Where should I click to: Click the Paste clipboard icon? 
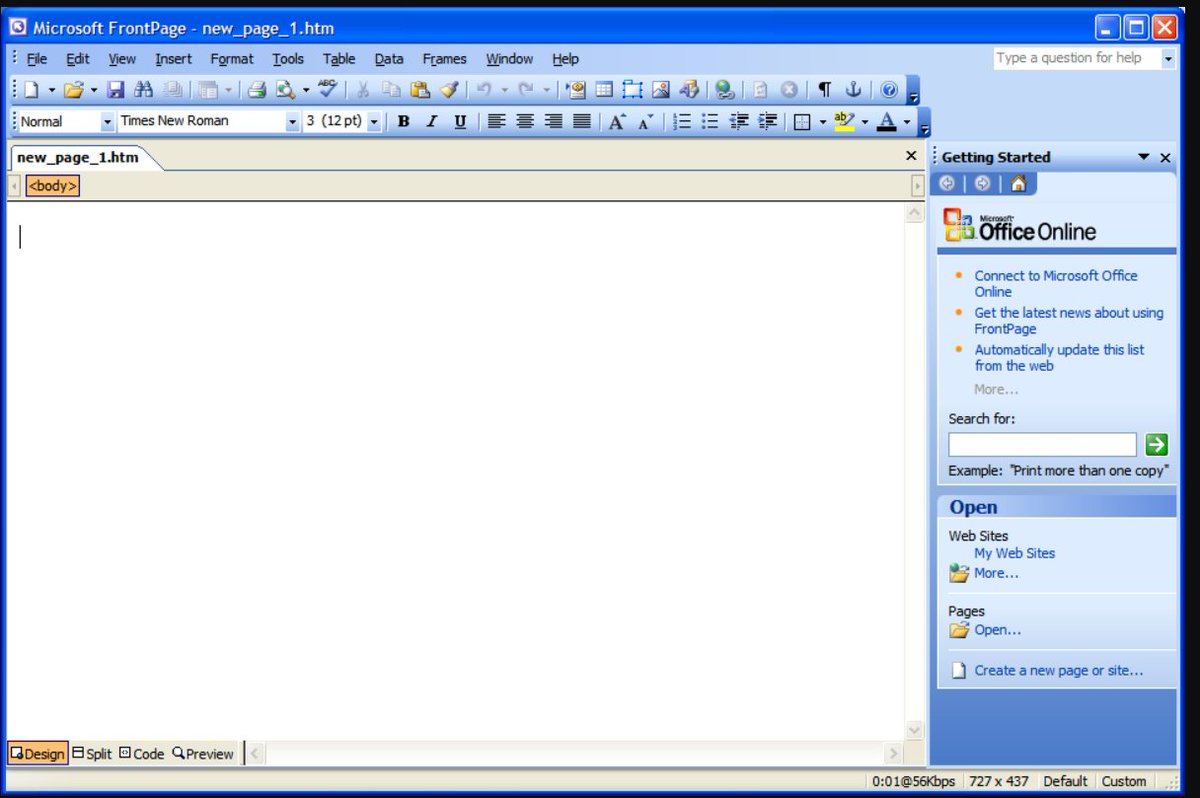coord(420,90)
